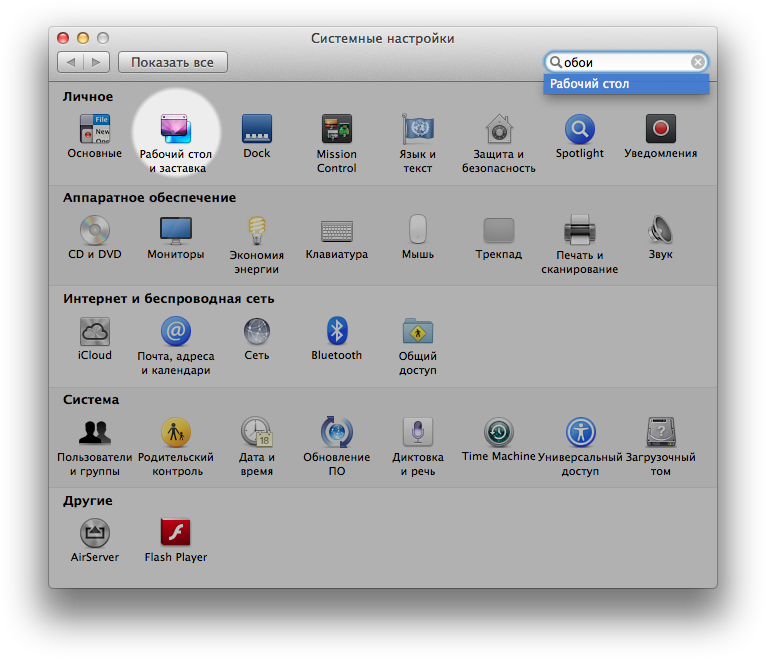Click the search magnifier icon
Image resolution: width=766 pixels, height=659 pixels.
click(555, 63)
